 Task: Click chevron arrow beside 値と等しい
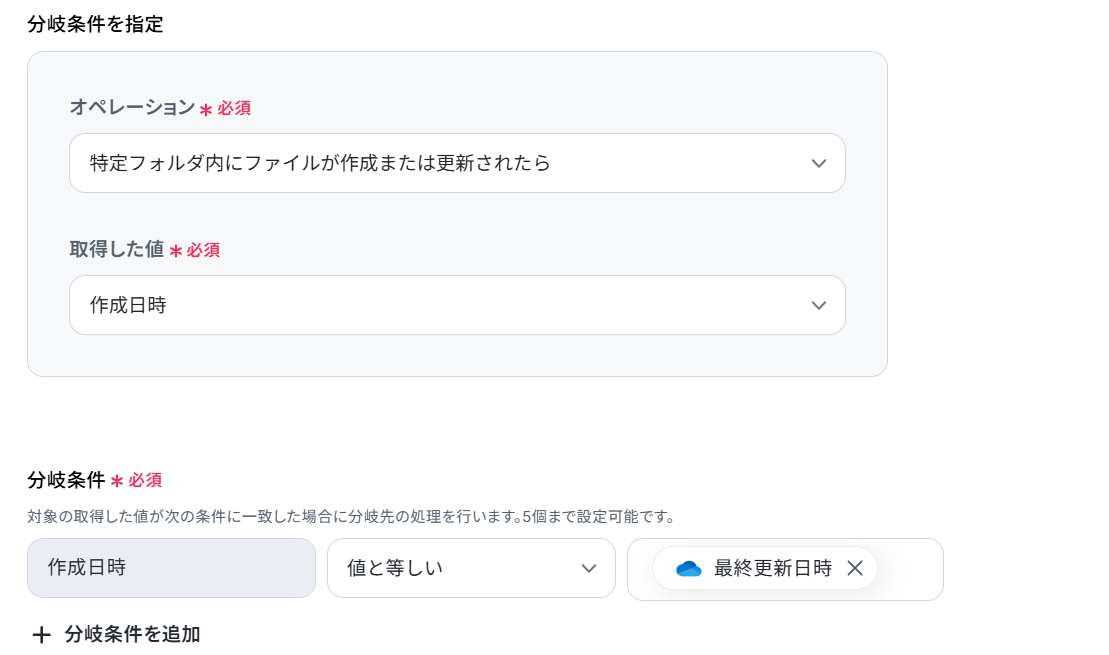pos(588,569)
